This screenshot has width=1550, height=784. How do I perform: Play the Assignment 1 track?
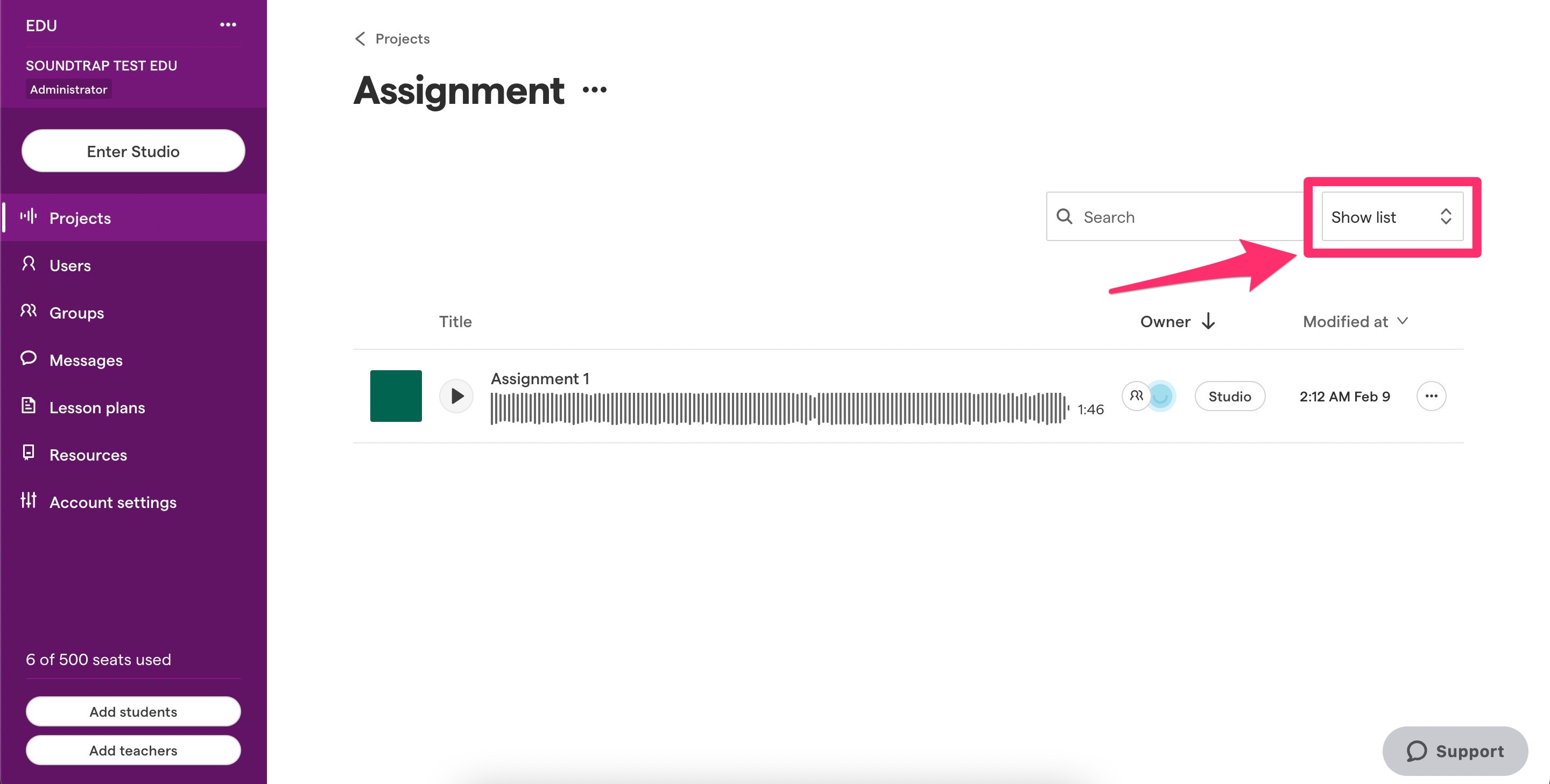coord(457,396)
